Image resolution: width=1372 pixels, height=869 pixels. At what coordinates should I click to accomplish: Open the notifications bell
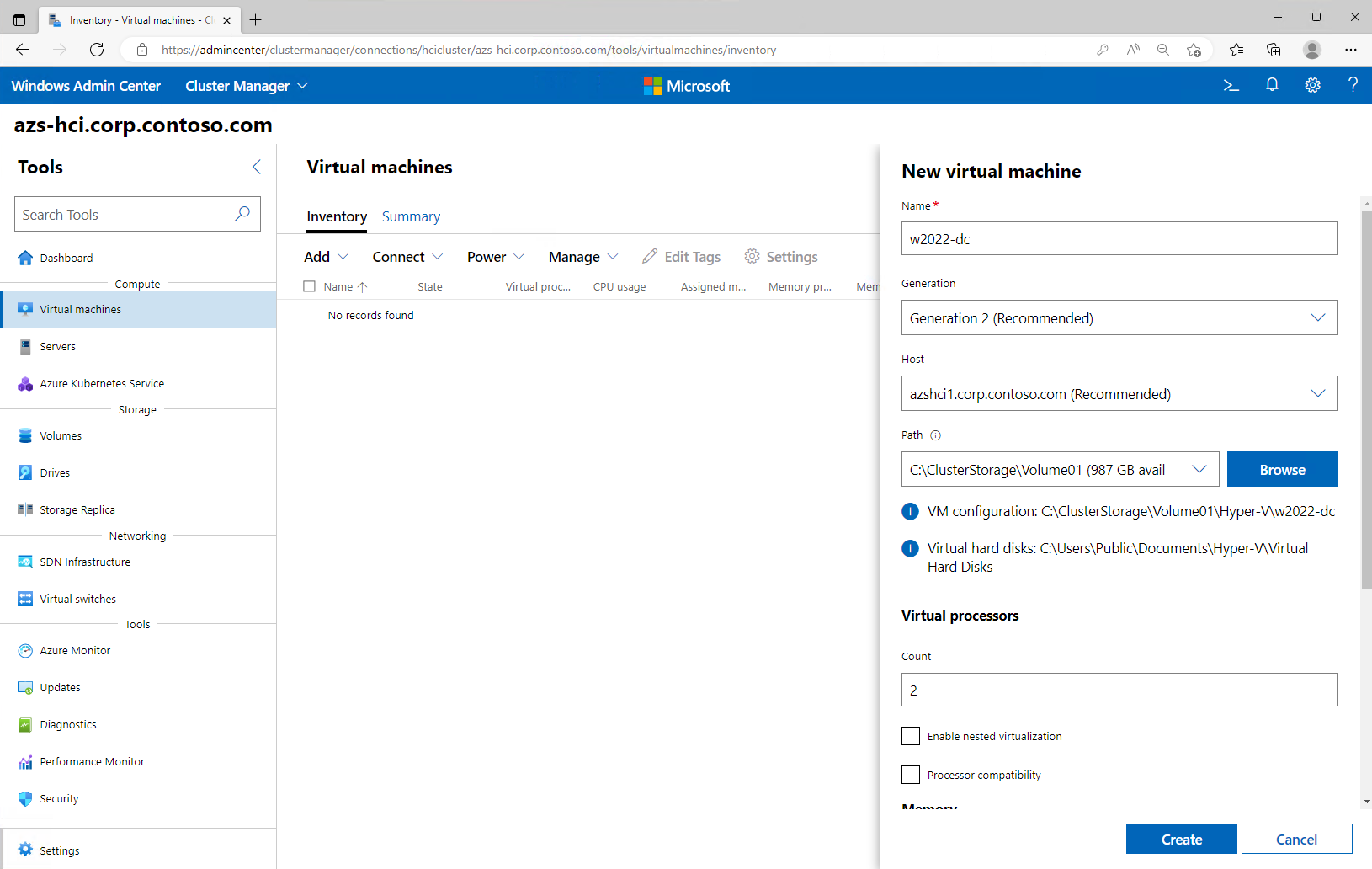(x=1272, y=85)
